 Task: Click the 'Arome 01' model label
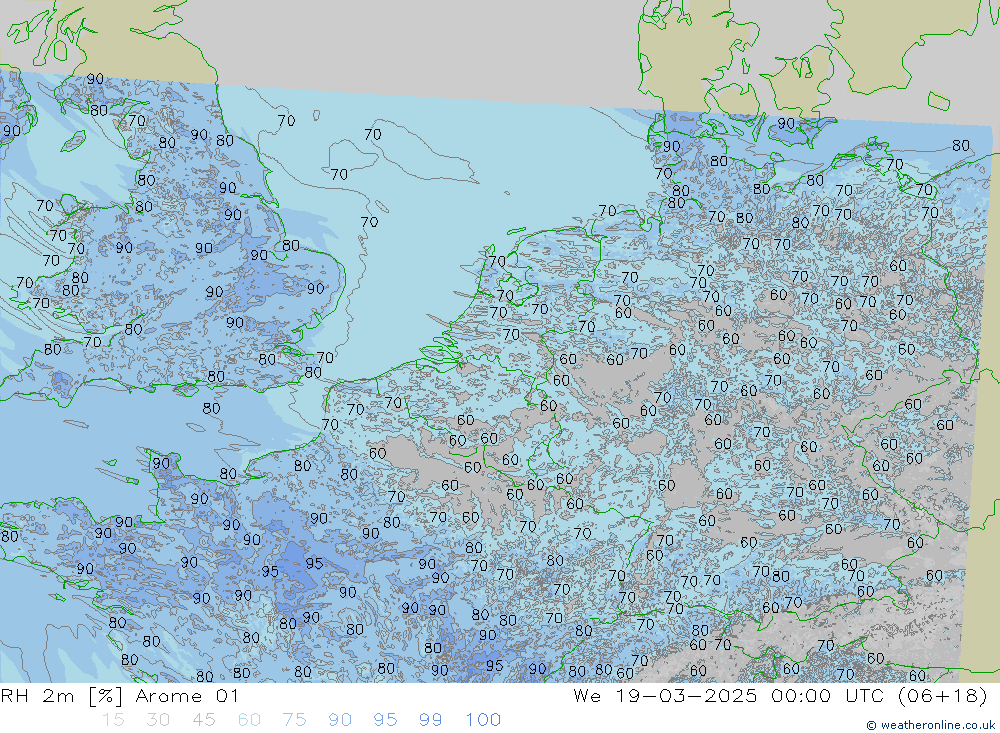187,696
